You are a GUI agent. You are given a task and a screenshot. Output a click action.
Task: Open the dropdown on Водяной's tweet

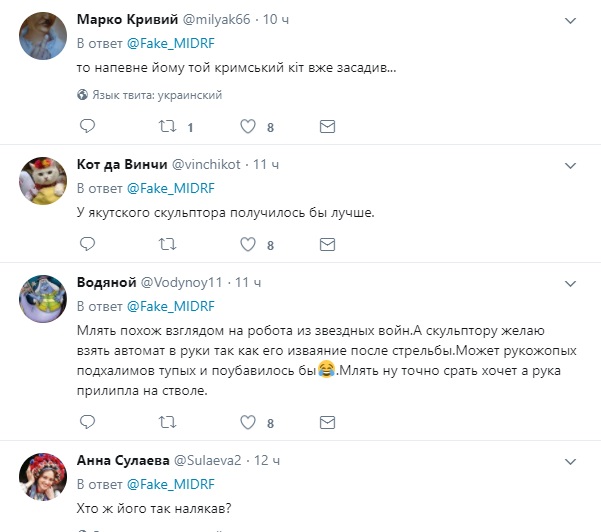[x=570, y=282]
